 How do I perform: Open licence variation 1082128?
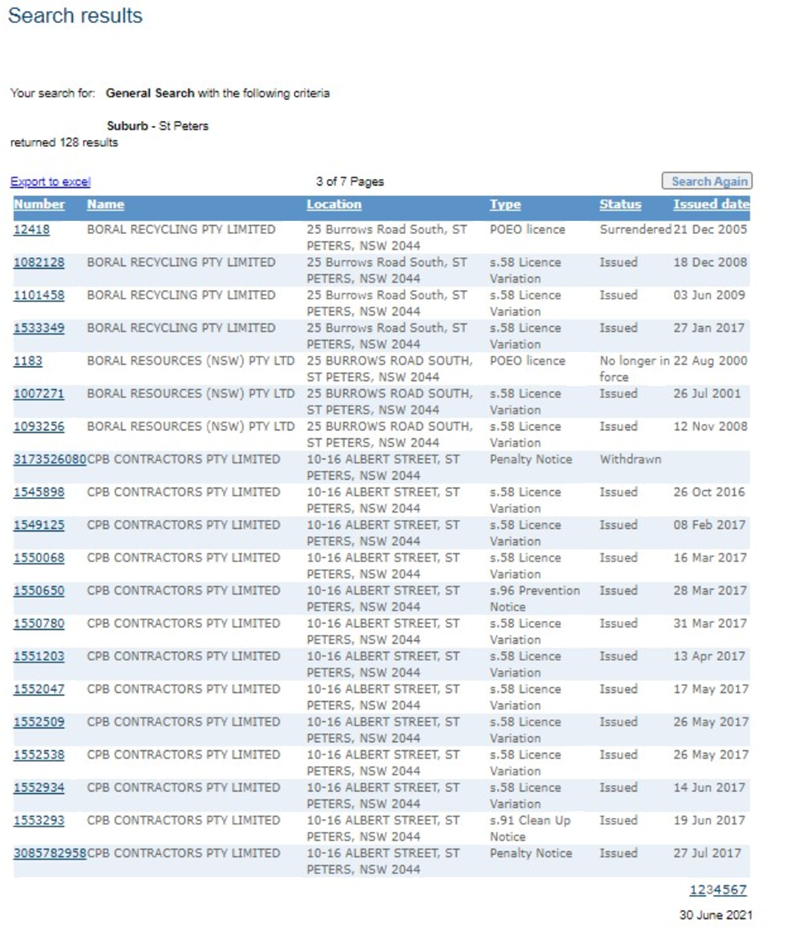click(39, 262)
